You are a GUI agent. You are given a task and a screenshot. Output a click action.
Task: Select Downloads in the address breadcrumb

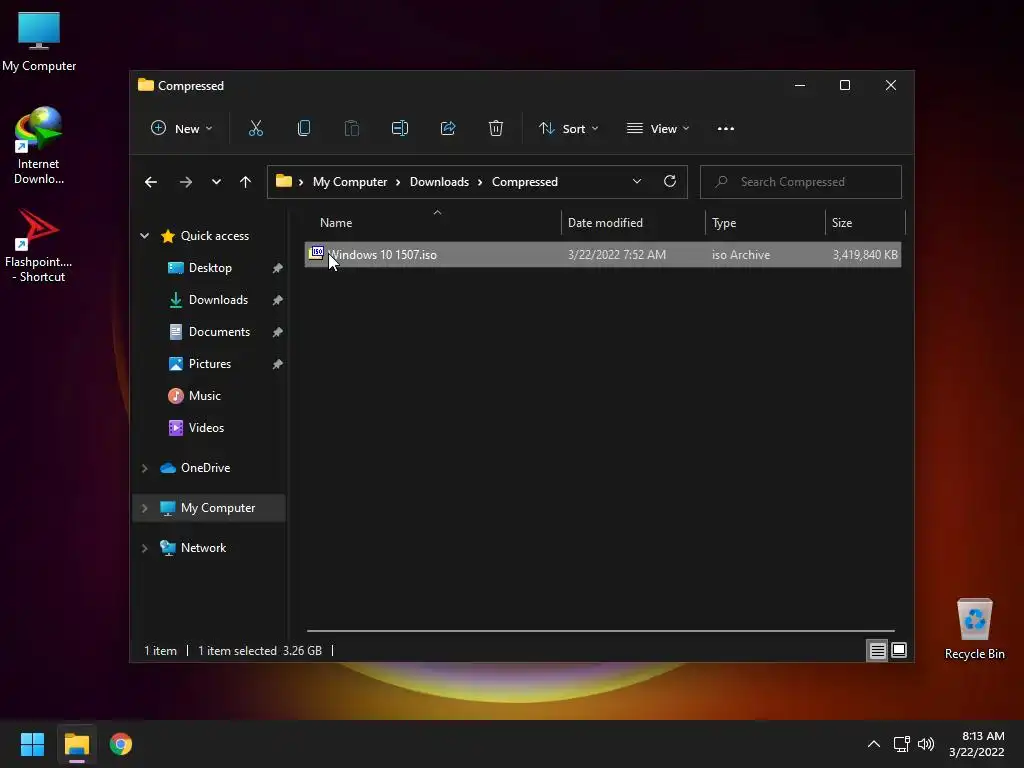(x=440, y=182)
